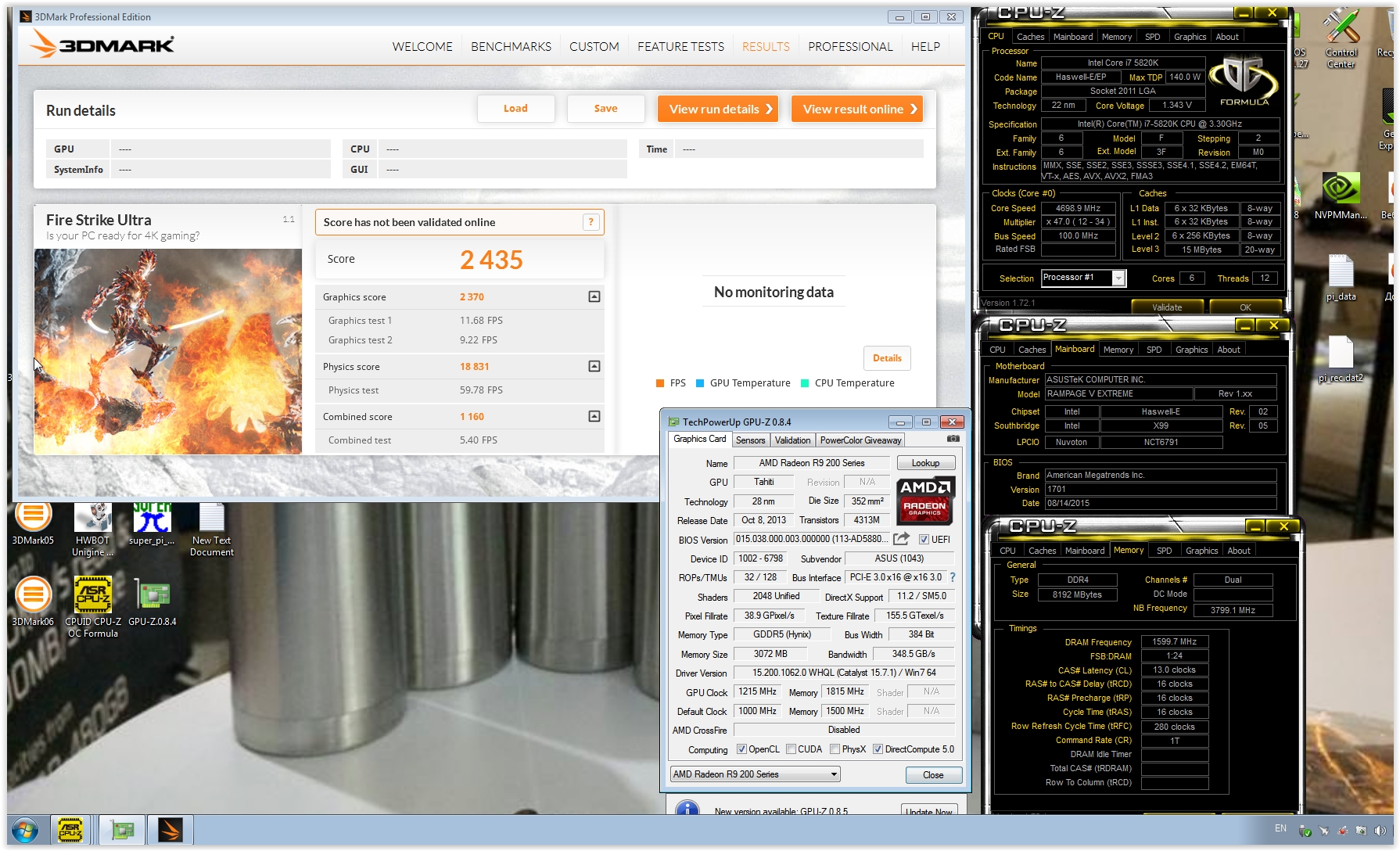This screenshot has width=1400, height=851.
Task: Click the Details button under monitoring data
Action: pyautogui.click(x=887, y=358)
